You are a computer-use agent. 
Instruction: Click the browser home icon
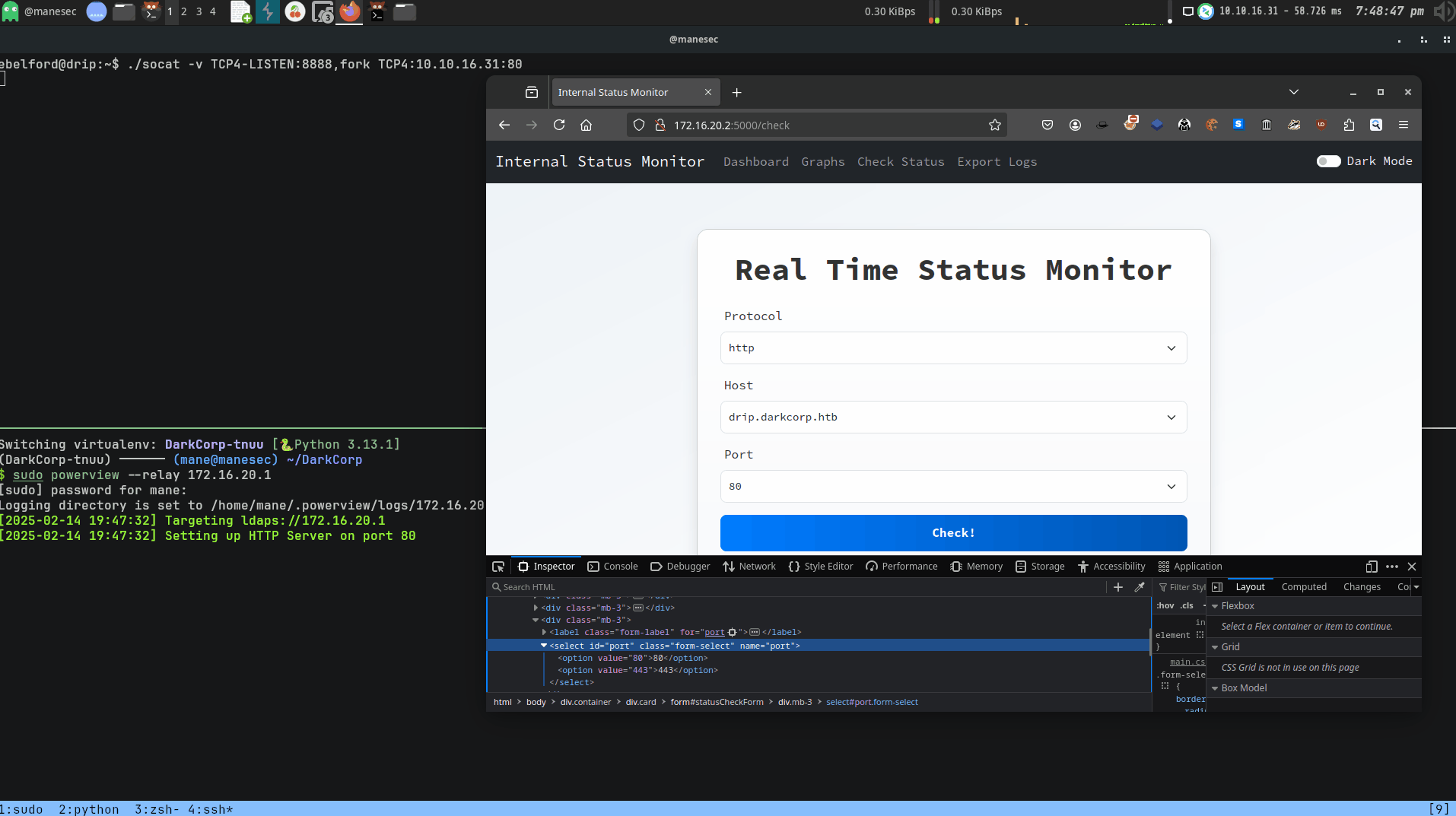[x=586, y=125]
